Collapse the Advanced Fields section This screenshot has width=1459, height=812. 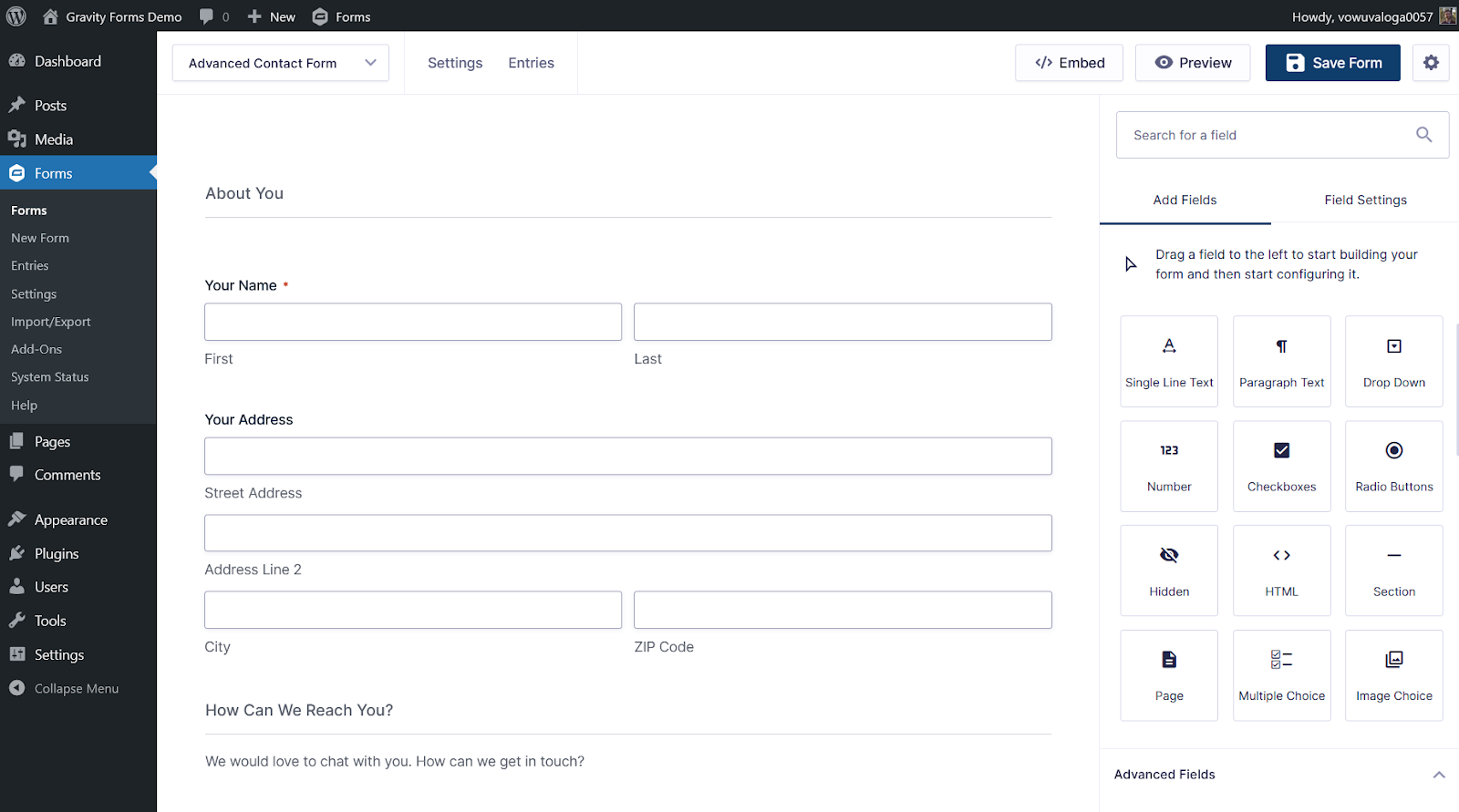pos(1438,775)
